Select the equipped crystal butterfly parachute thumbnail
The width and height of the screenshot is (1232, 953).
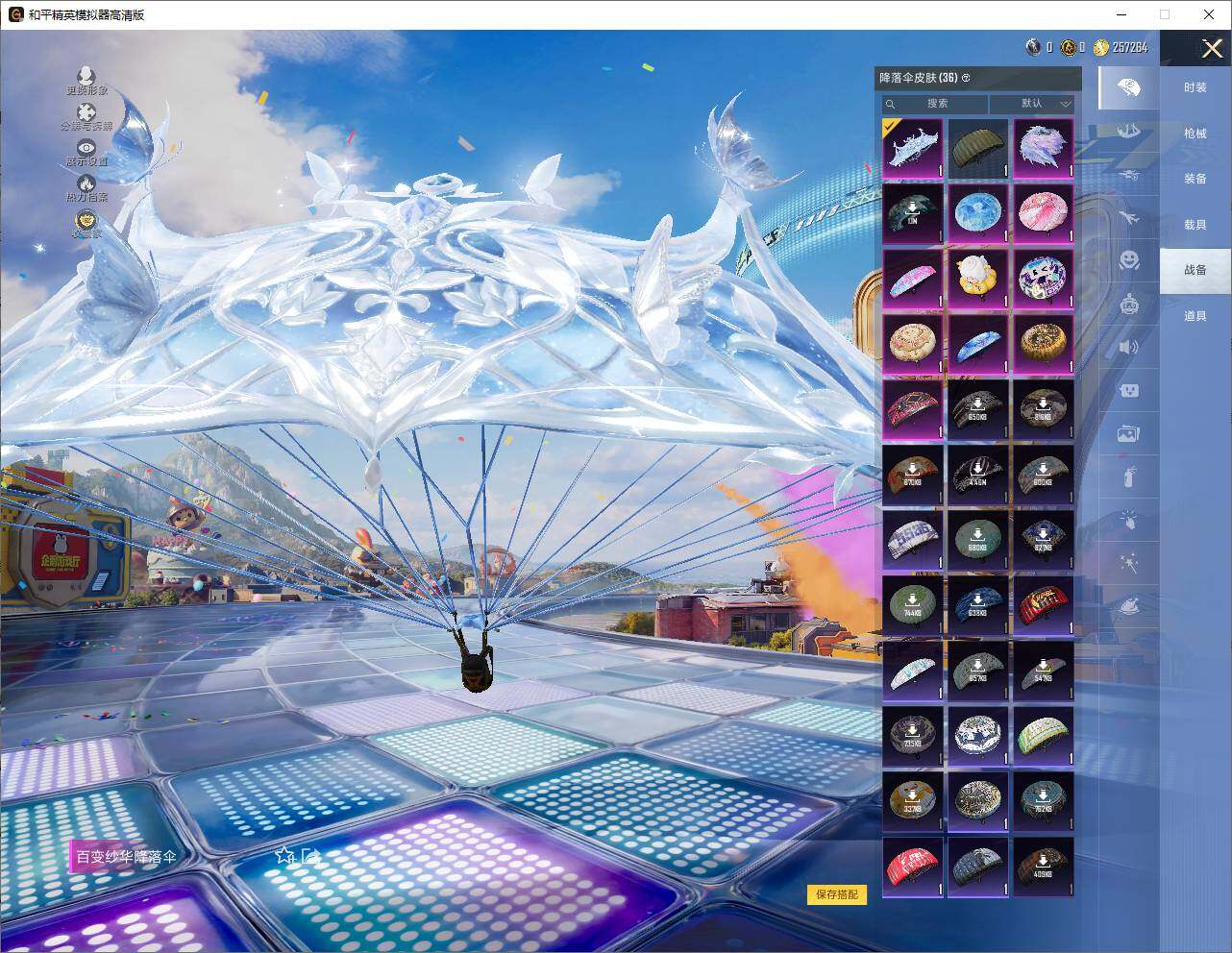pos(913,149)
